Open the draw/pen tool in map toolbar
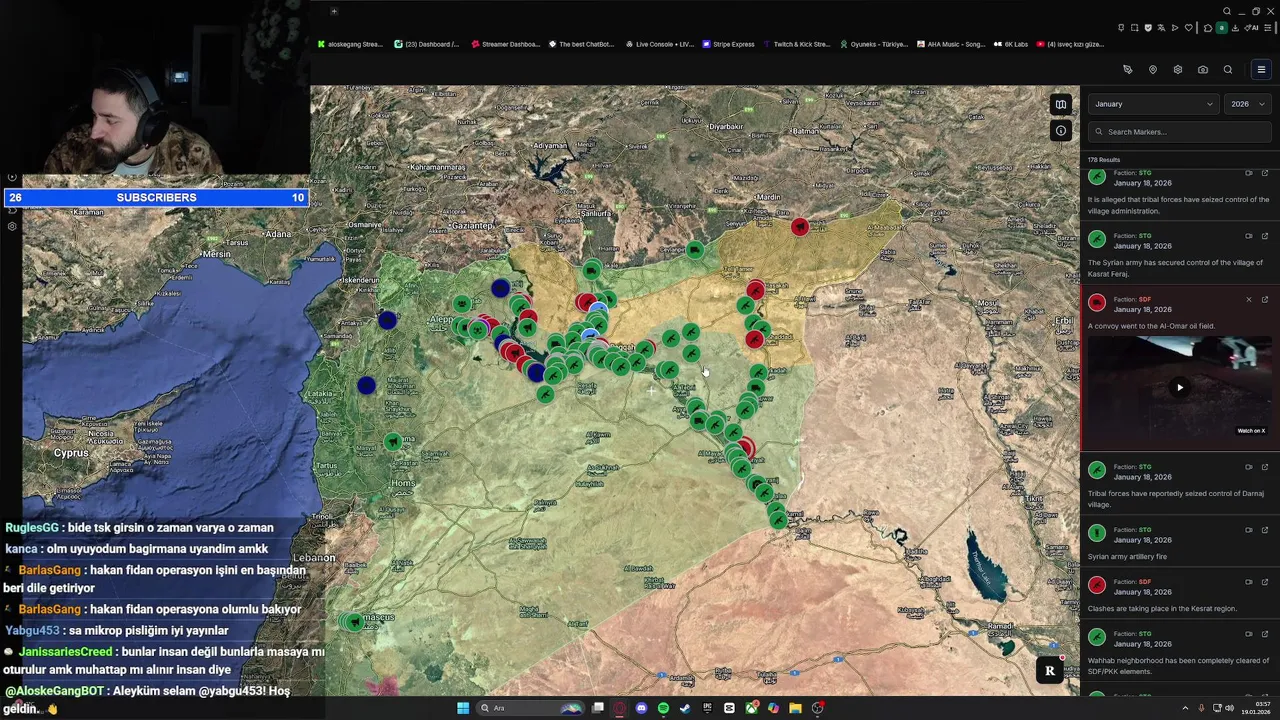The image size is (1280, 720). [x=1127, y=70]
